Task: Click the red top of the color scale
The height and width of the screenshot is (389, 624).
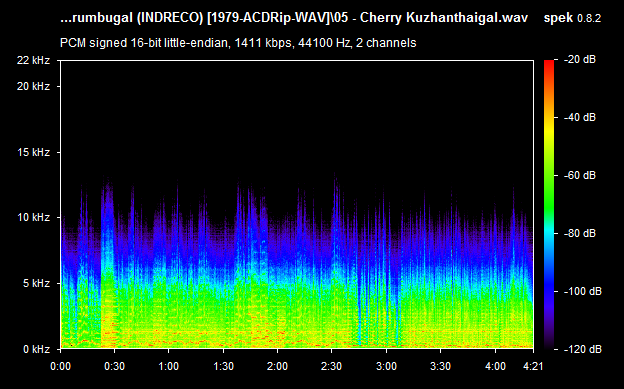Action: click(549, 64)
